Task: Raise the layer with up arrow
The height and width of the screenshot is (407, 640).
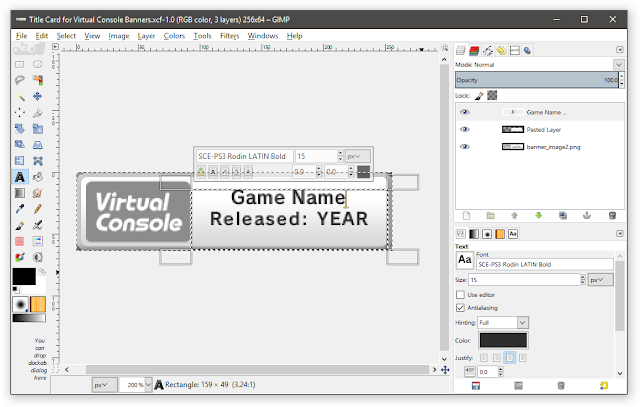Action: pyautogui.click(x=514, y=216)
